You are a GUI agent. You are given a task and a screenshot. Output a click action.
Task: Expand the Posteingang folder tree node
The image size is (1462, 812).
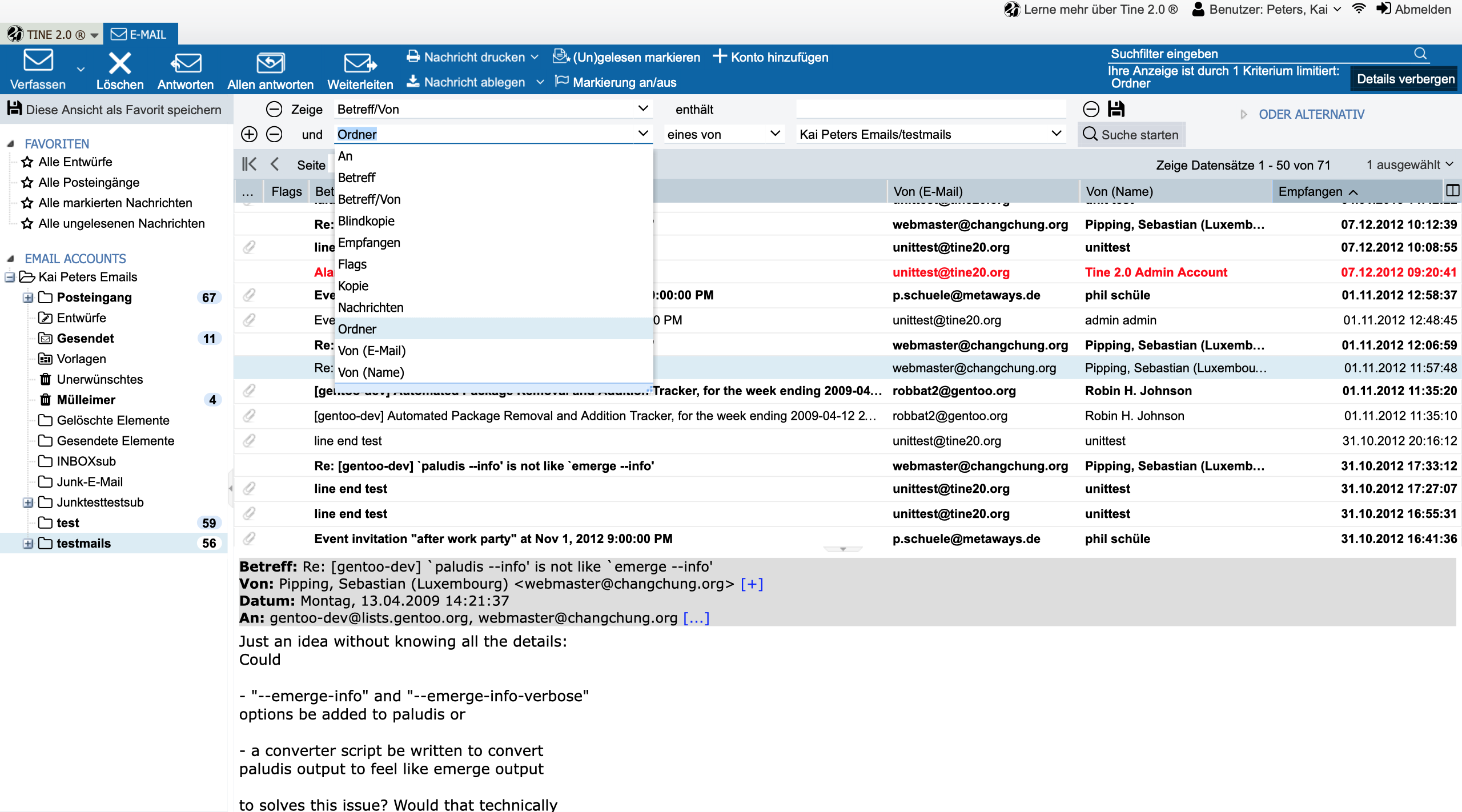pyautogui.click(x=28, y=298)
